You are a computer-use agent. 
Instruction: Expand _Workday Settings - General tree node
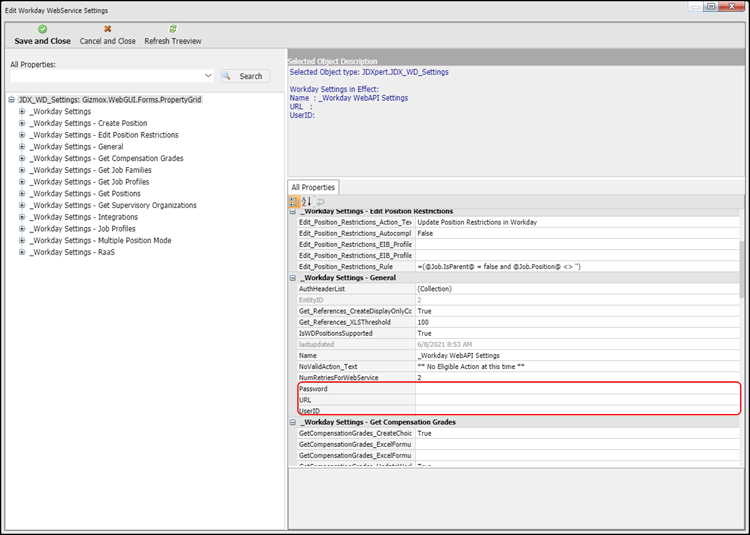coord(22,147)
